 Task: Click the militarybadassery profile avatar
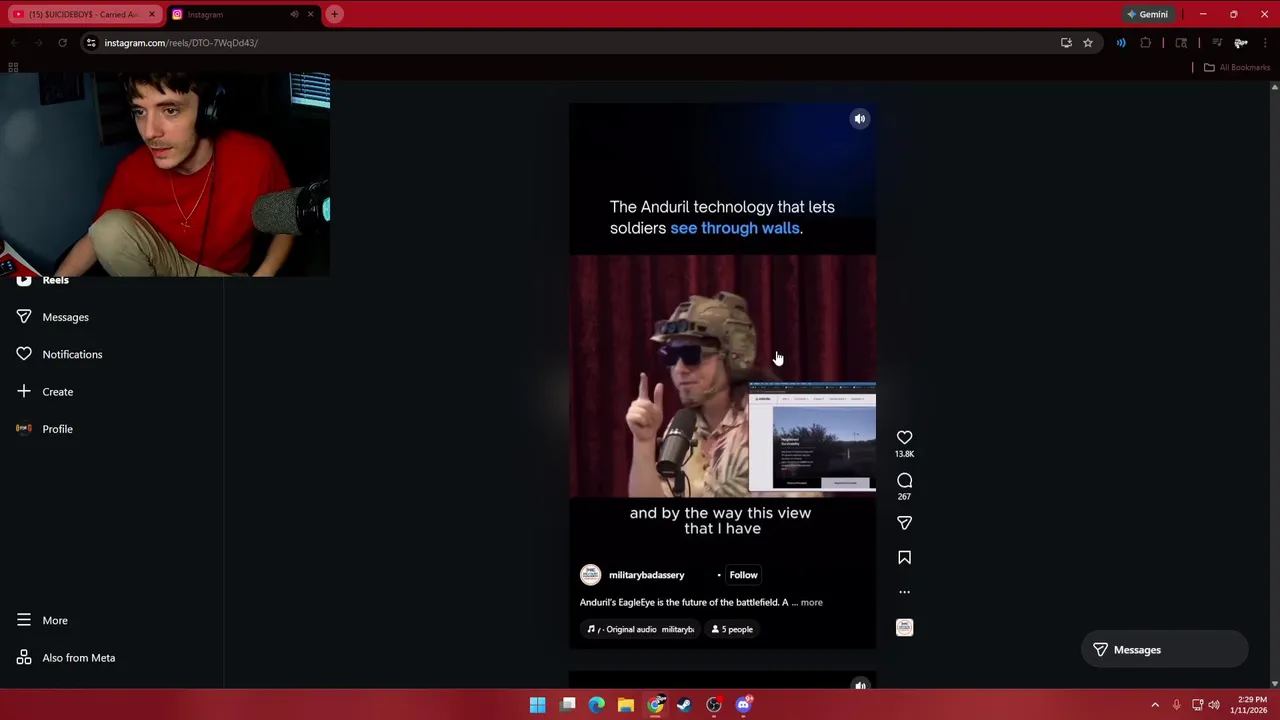(590, 575)
